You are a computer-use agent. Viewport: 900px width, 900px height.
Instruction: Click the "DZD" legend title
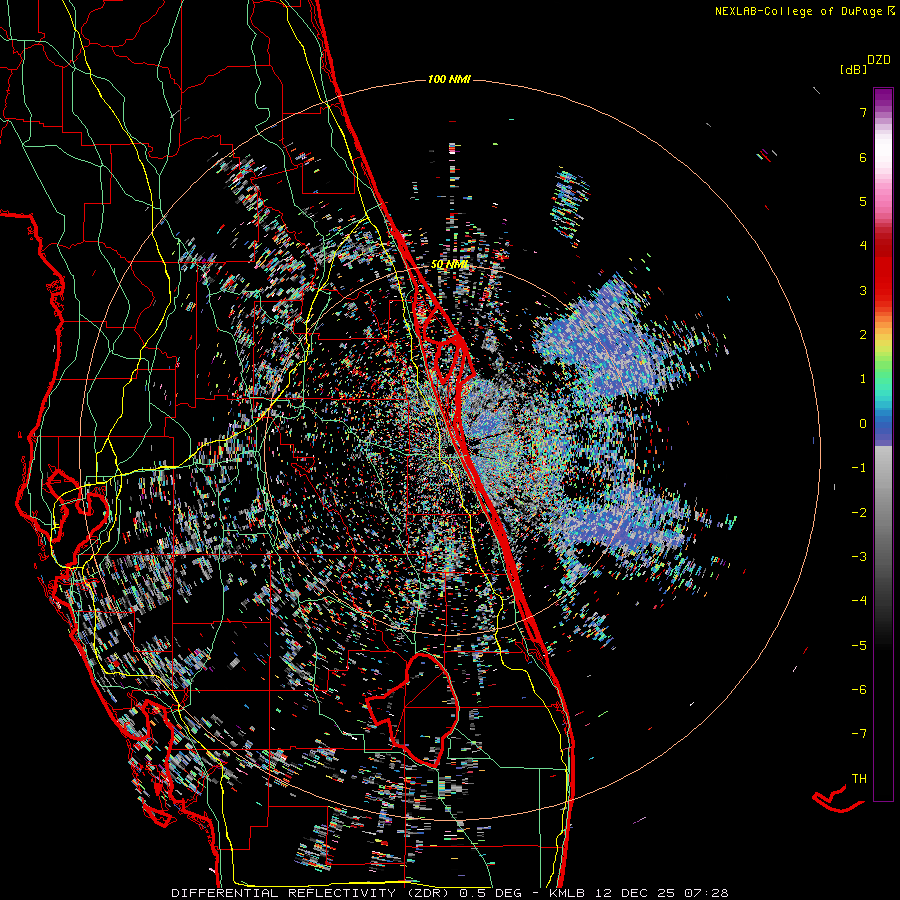click(879, 60)
